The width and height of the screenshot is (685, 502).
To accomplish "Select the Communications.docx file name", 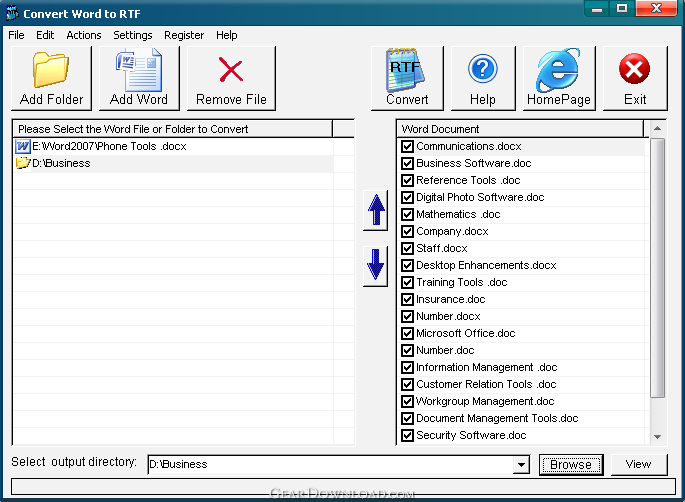I will coord(469,146).
